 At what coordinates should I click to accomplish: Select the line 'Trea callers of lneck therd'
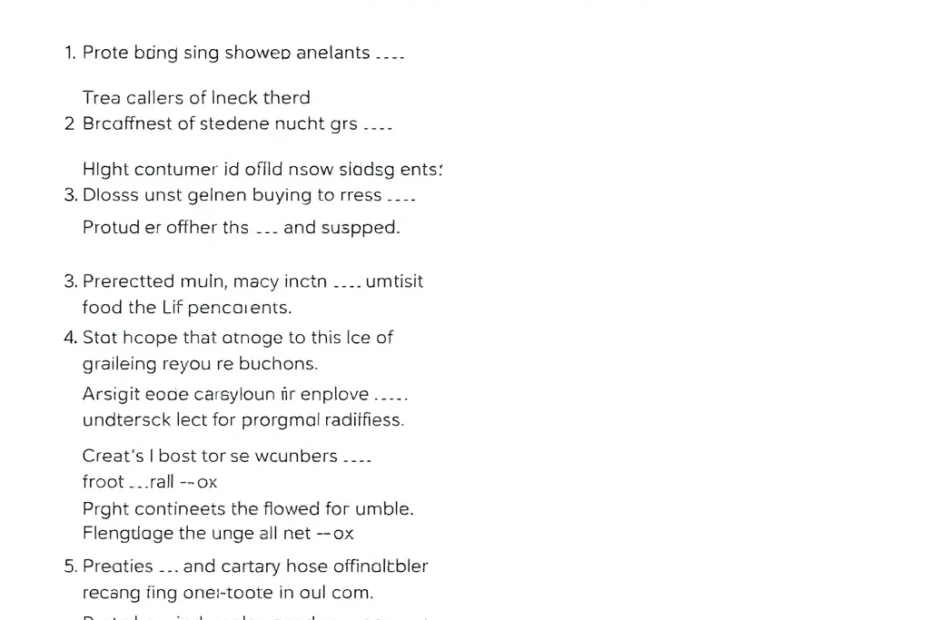[x=196, y=97]
